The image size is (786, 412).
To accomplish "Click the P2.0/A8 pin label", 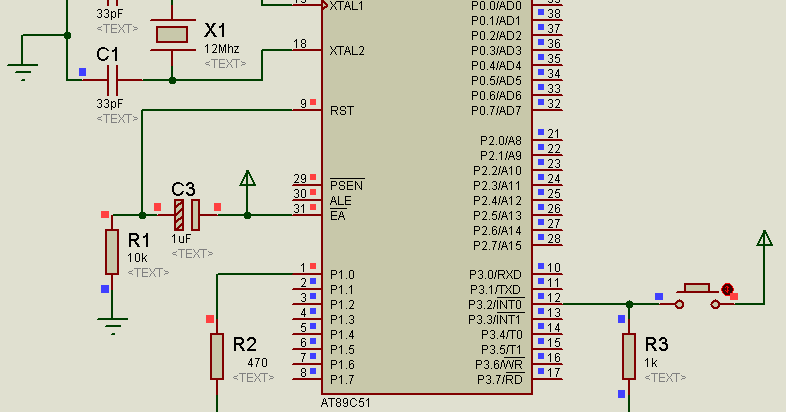I will tap(501, 141).
